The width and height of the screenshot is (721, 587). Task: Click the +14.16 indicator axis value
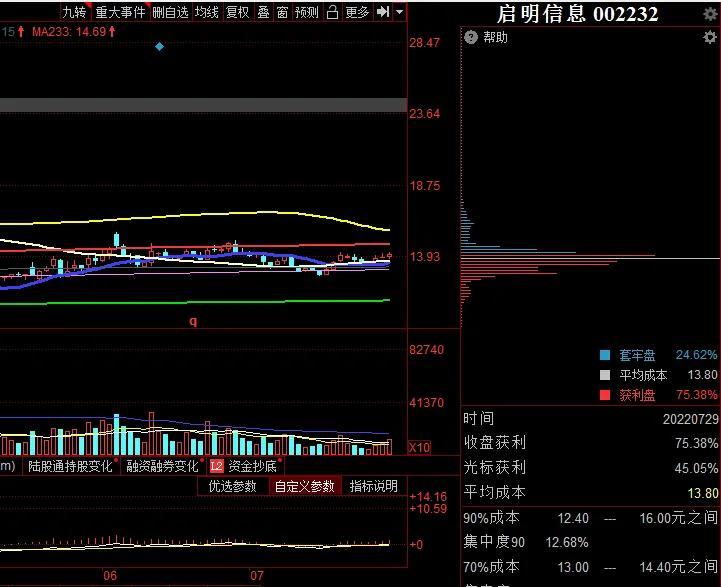coord(428,496)
